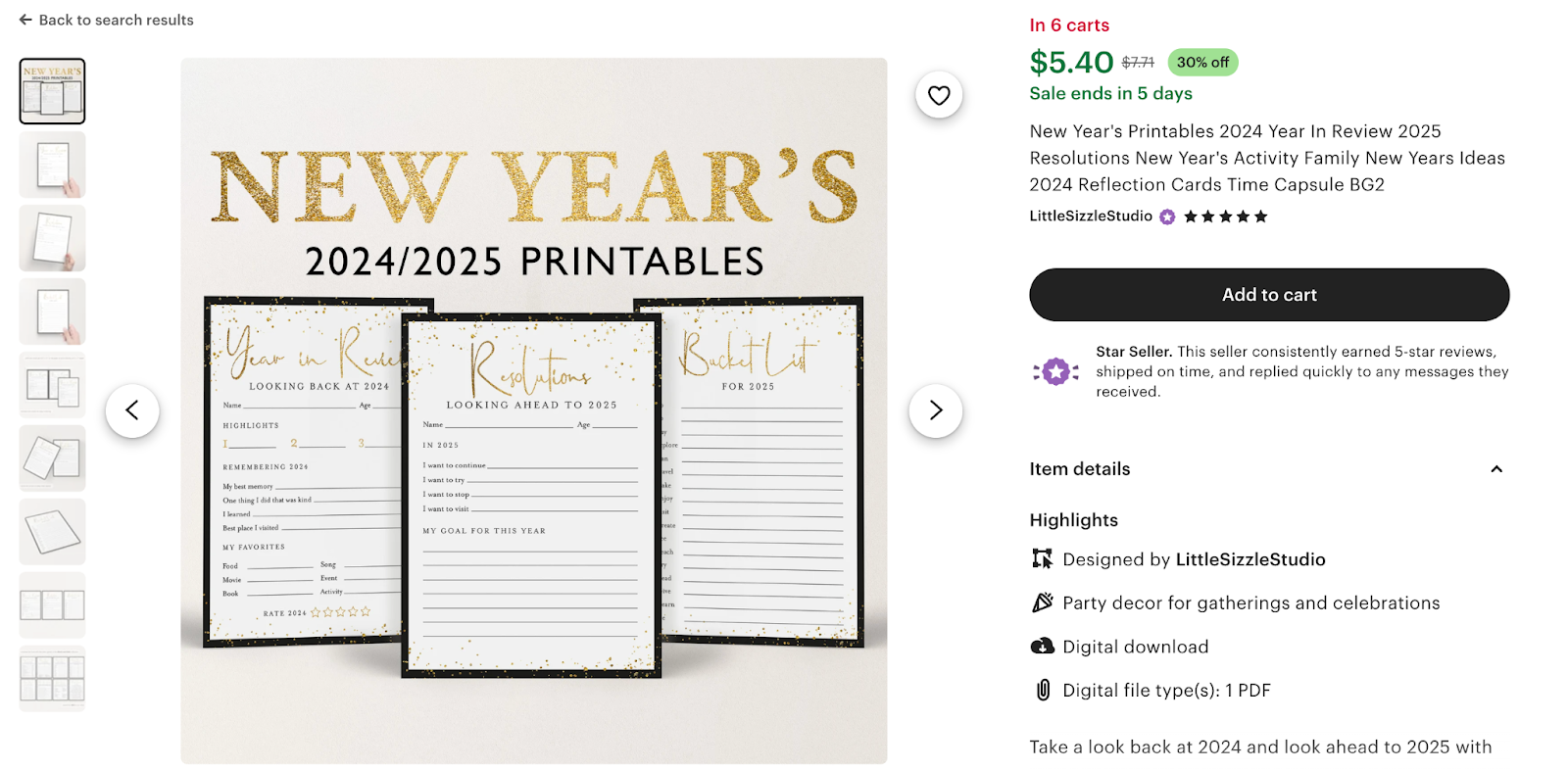
Task: Click the next image arrow
Action: point(935,410)
